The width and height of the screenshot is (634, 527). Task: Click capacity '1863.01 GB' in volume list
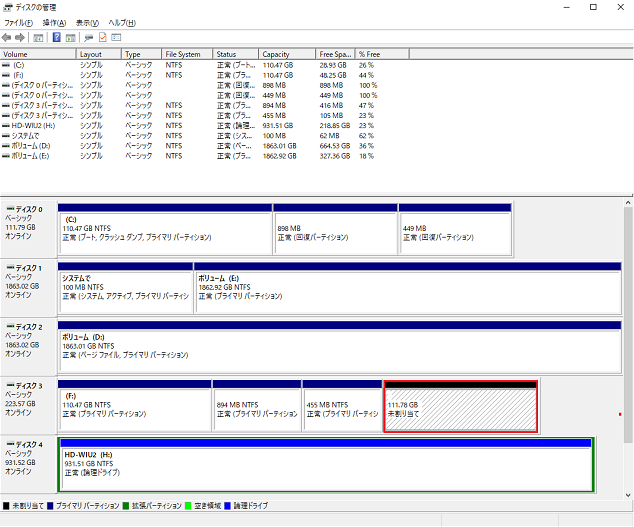279,146
